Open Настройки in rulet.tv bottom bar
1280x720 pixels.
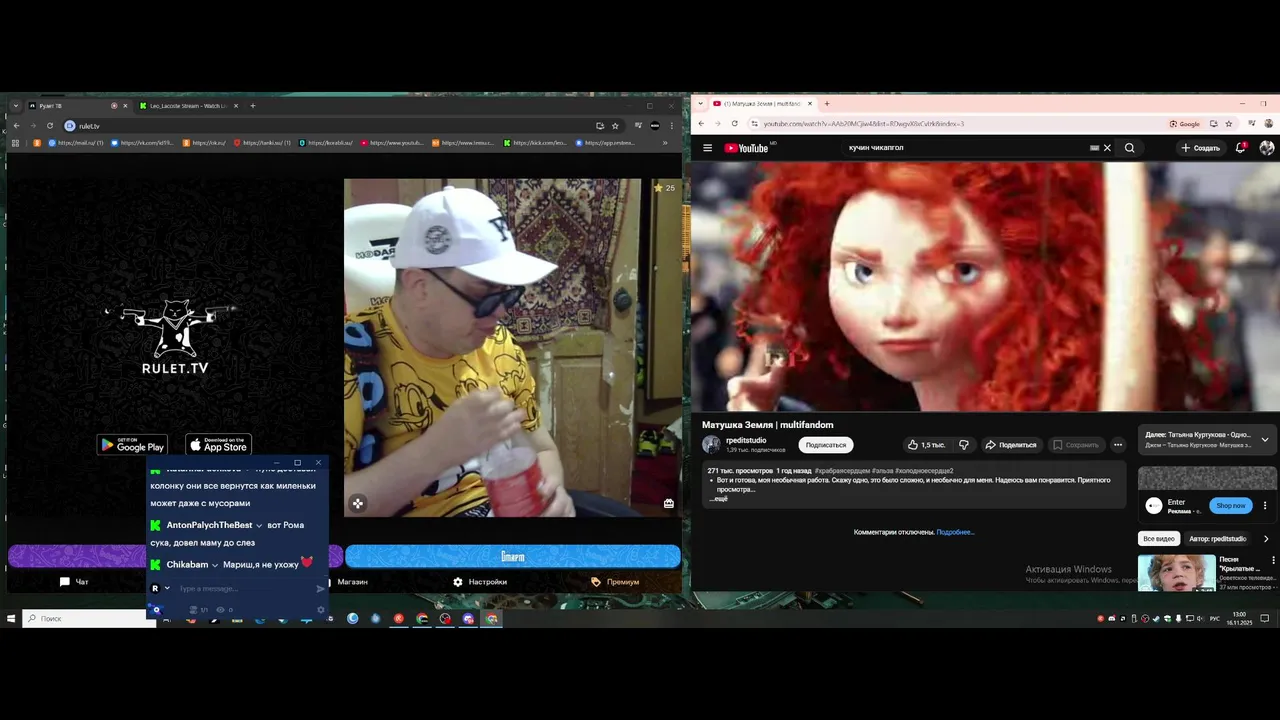[x=480, y=582]
